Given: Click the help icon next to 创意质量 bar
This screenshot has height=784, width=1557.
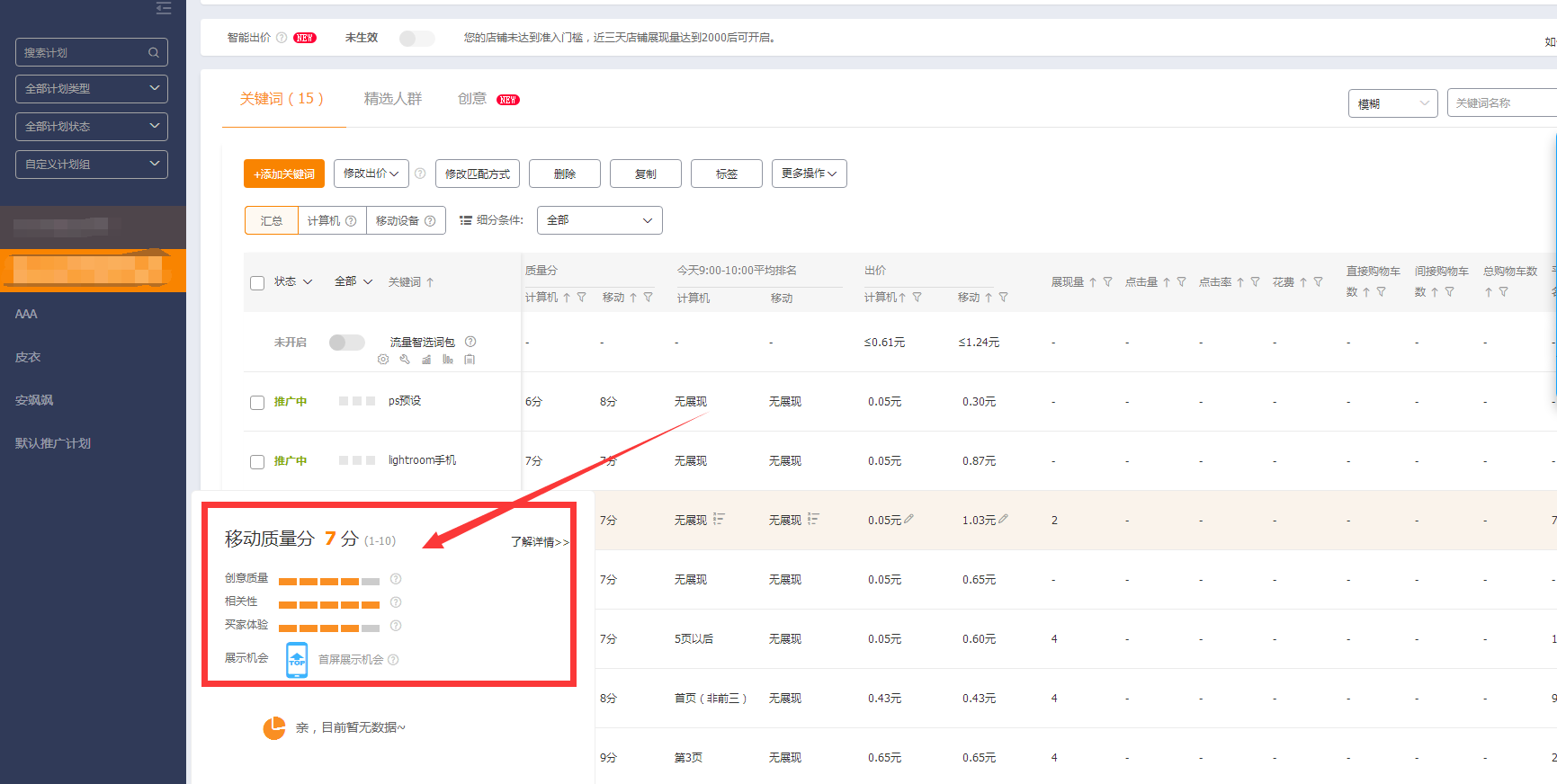Looking at the screenshot, I should pos(396,579).
